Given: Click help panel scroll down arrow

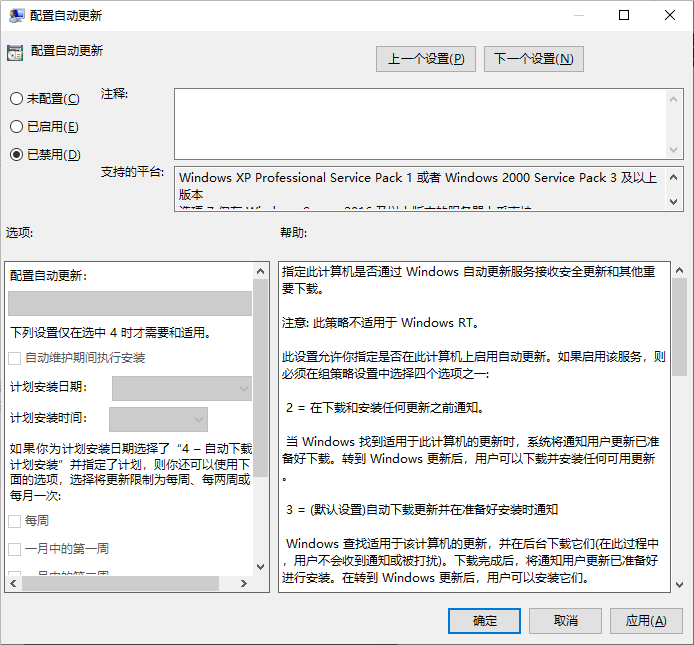Looking at the screenshot, I should pos(679,585).
